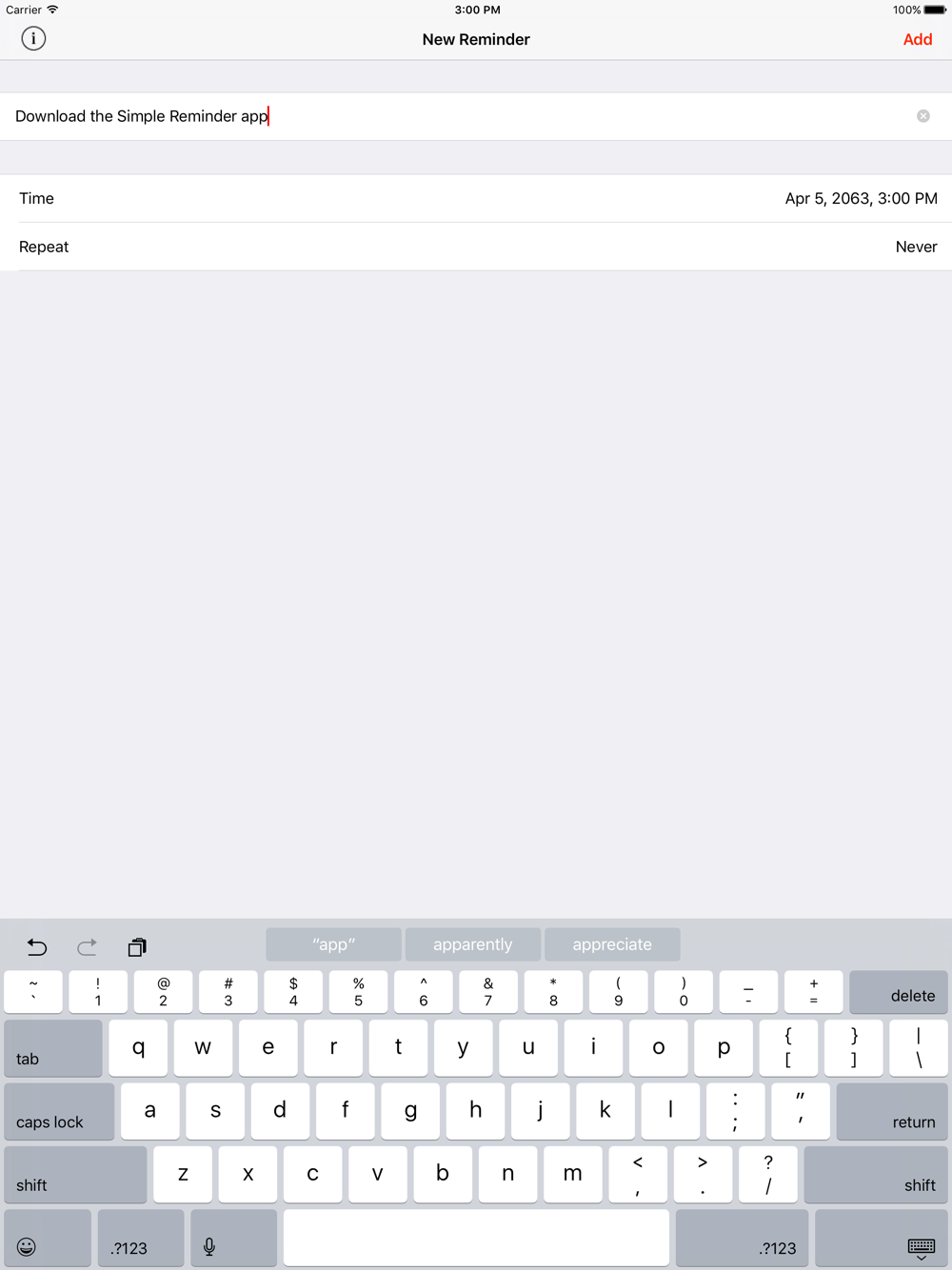The height and width of the screenshot is (1270, 952).
Task: Tap the t key
Action: (x=398, y=1048)
